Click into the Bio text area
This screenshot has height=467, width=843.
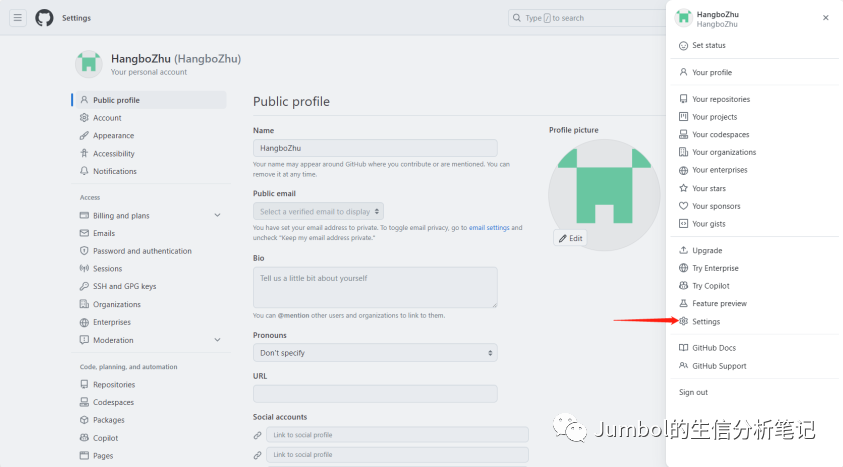click(x=375, y=288)
